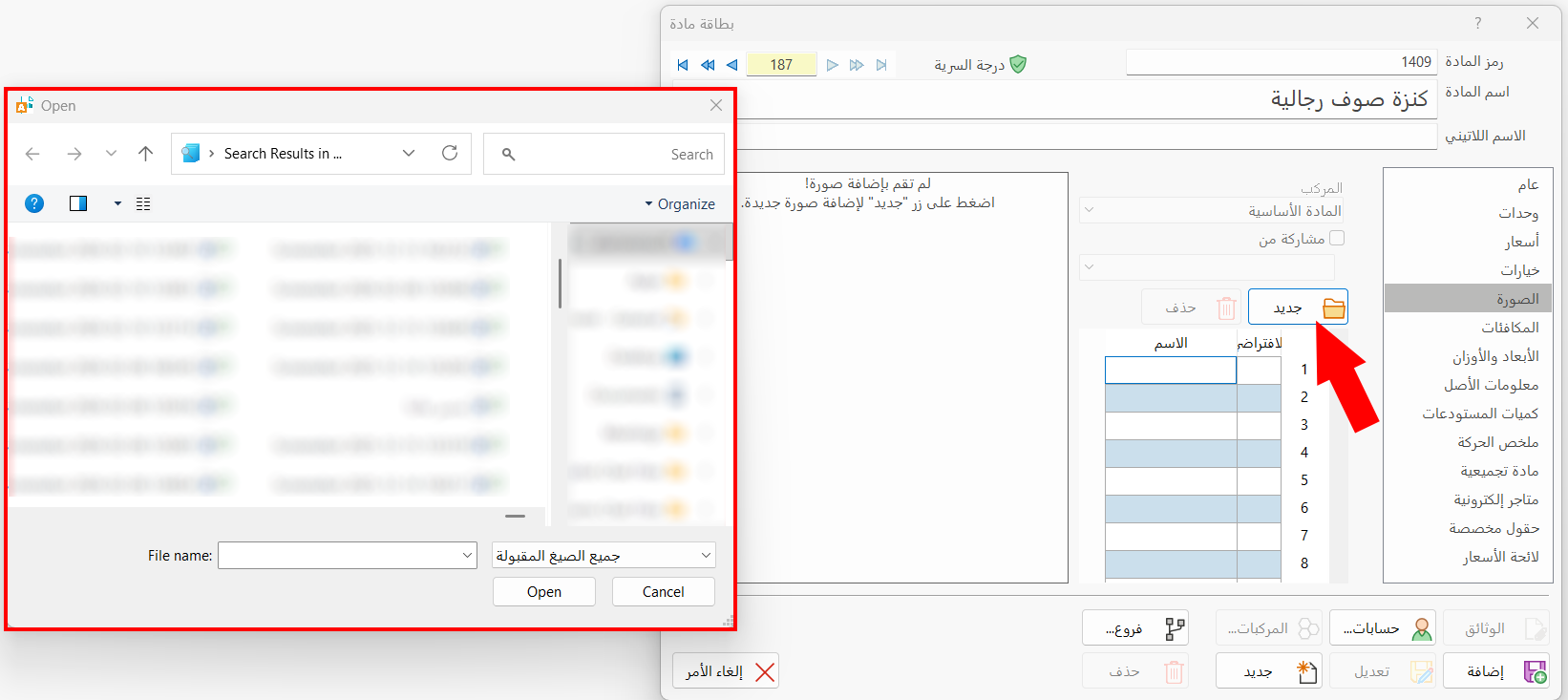Click the File name input field
This screenshot has height=700, width=1568.
click(x=339, y=555)
